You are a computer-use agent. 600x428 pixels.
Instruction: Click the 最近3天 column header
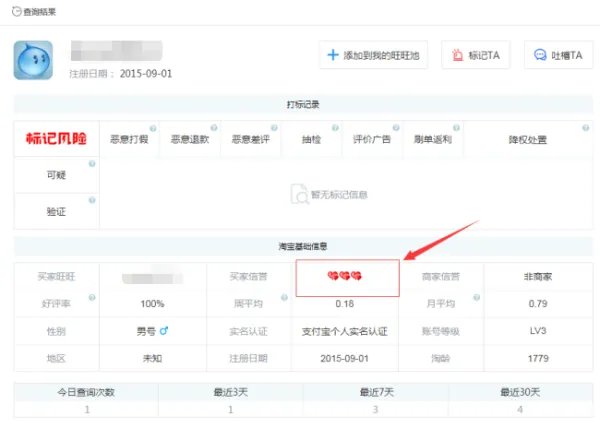point(231,392)
